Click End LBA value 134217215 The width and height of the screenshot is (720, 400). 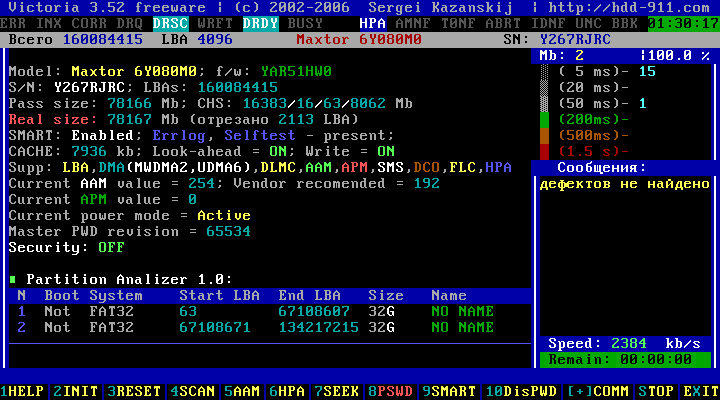click(x=318, y=327)
